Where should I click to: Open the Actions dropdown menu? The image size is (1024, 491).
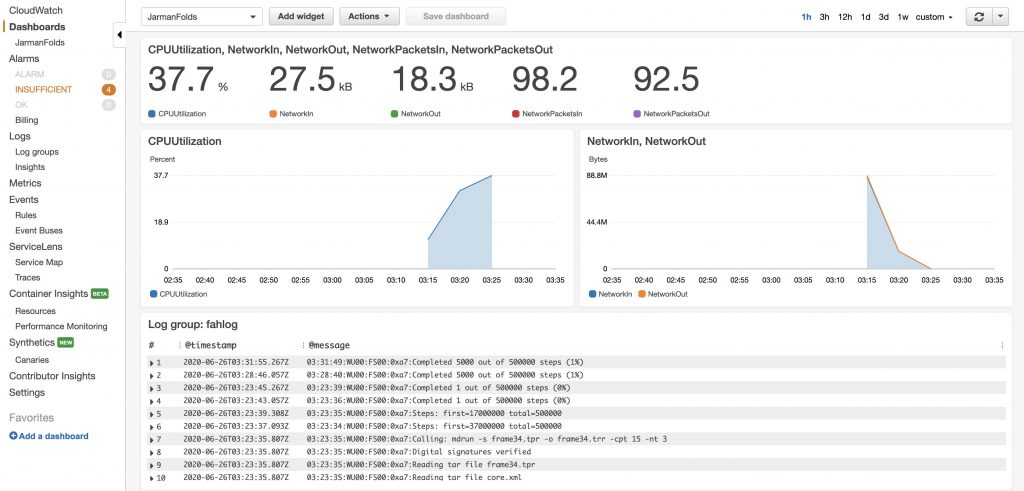tap(369, 16)
